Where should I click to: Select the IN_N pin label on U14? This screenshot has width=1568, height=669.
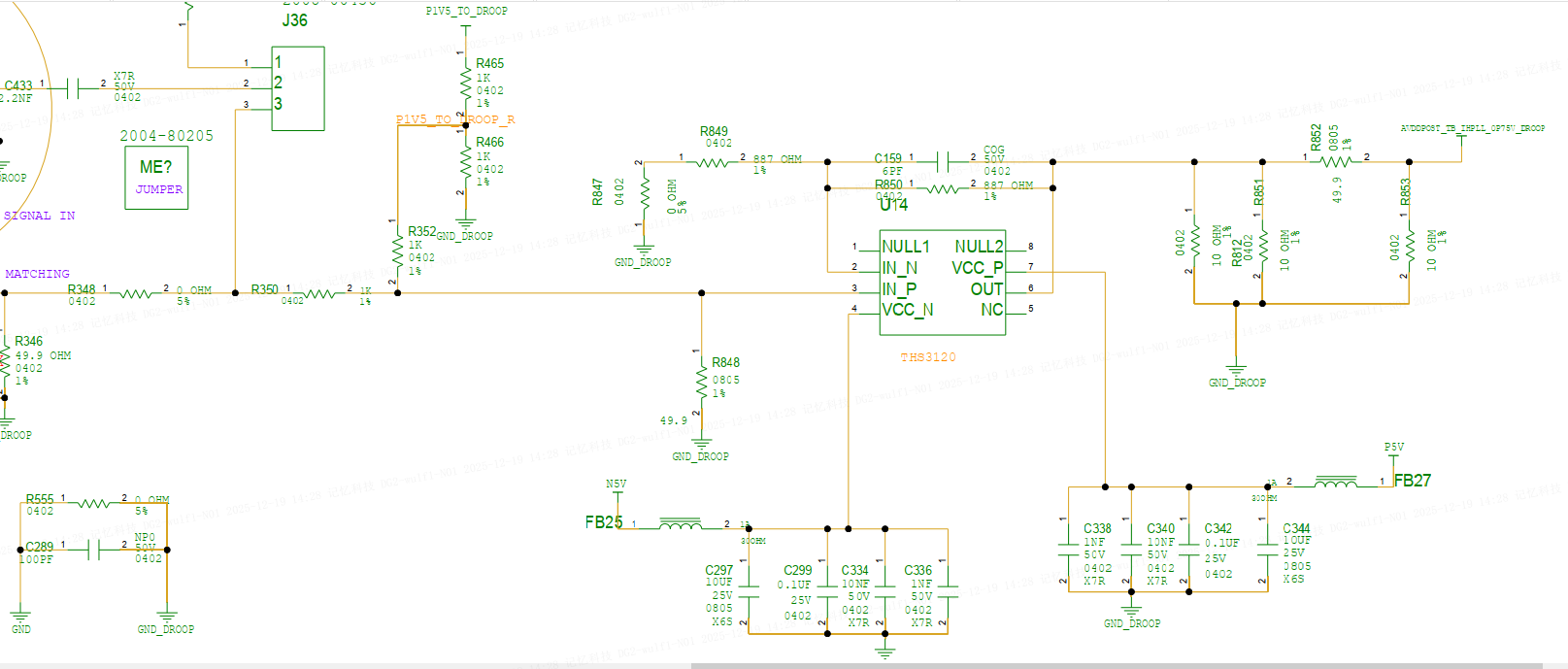[x=899, y=268]
